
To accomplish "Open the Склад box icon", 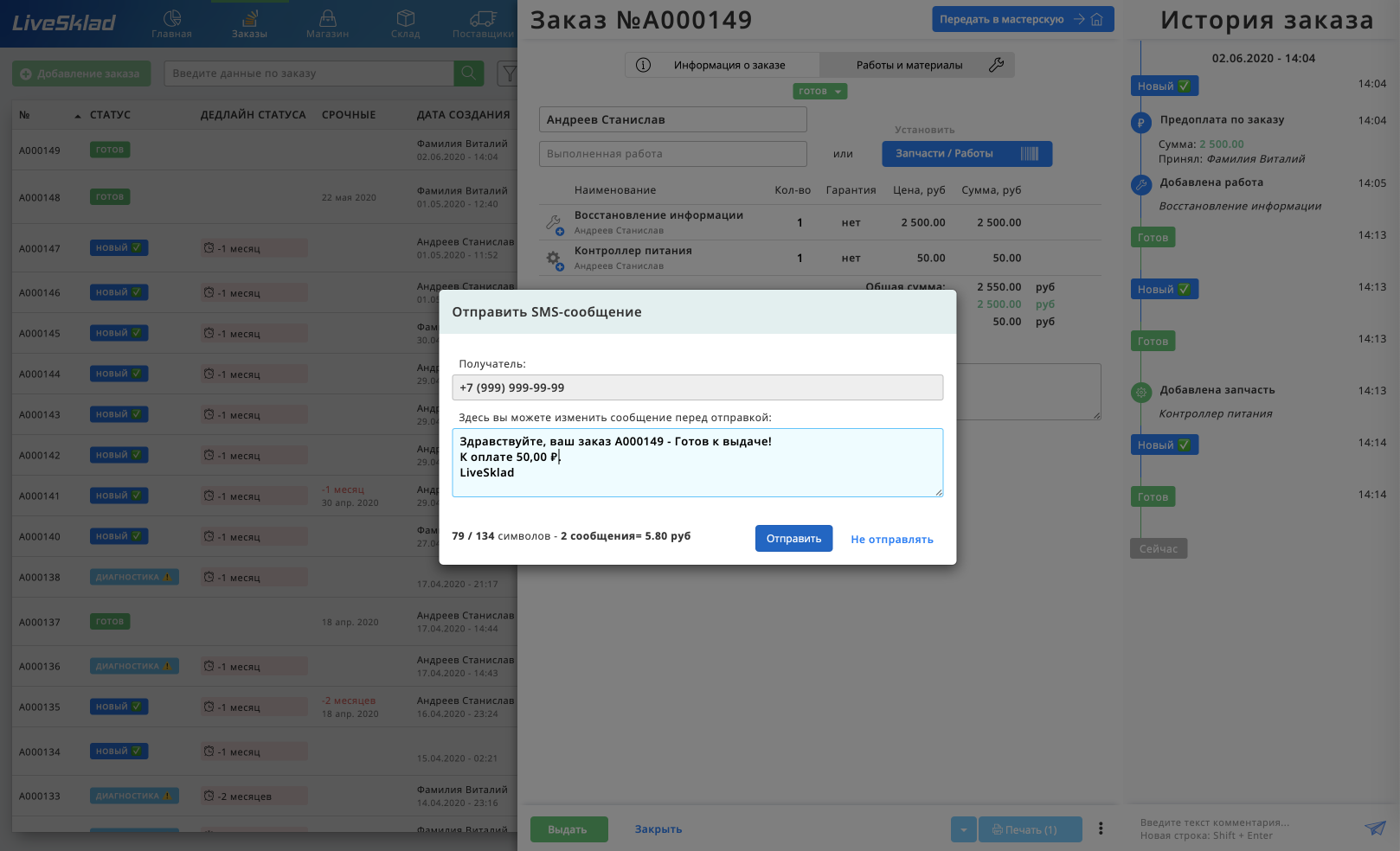I will click(405, 17).
